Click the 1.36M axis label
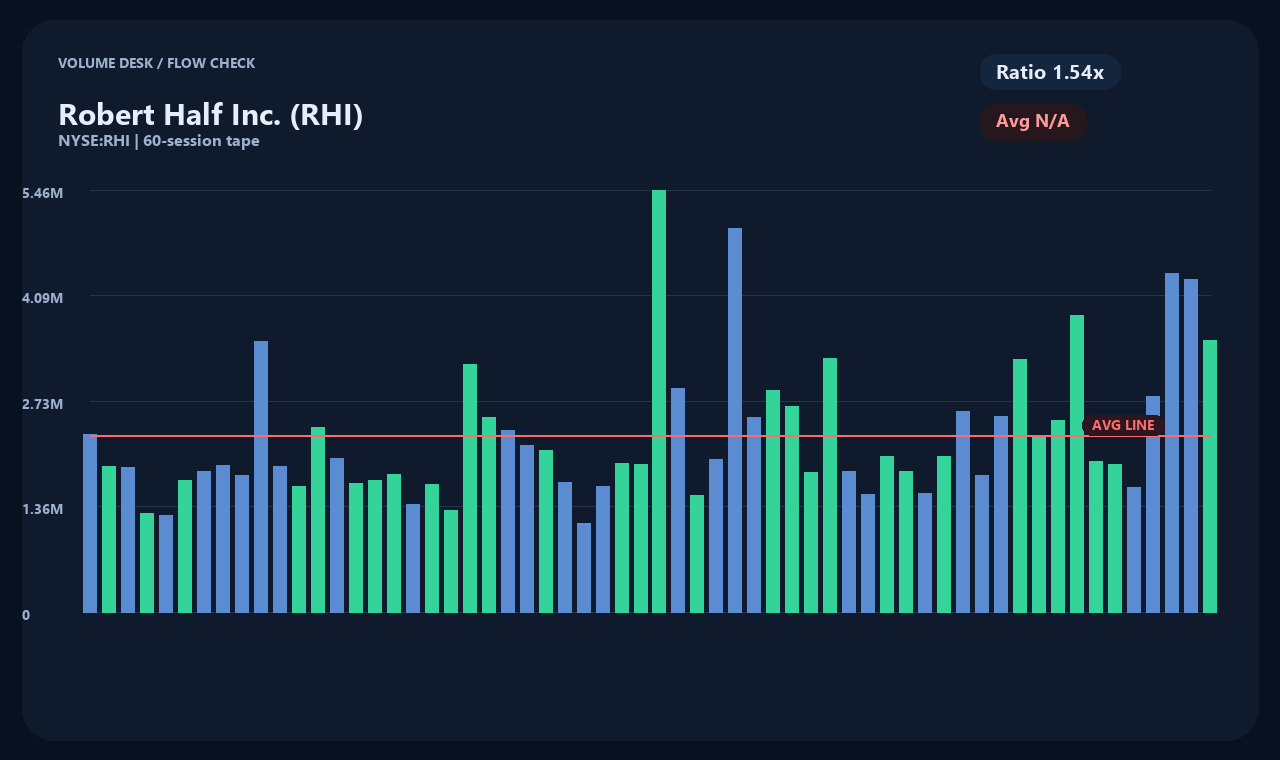 click(x=43, y=509)
